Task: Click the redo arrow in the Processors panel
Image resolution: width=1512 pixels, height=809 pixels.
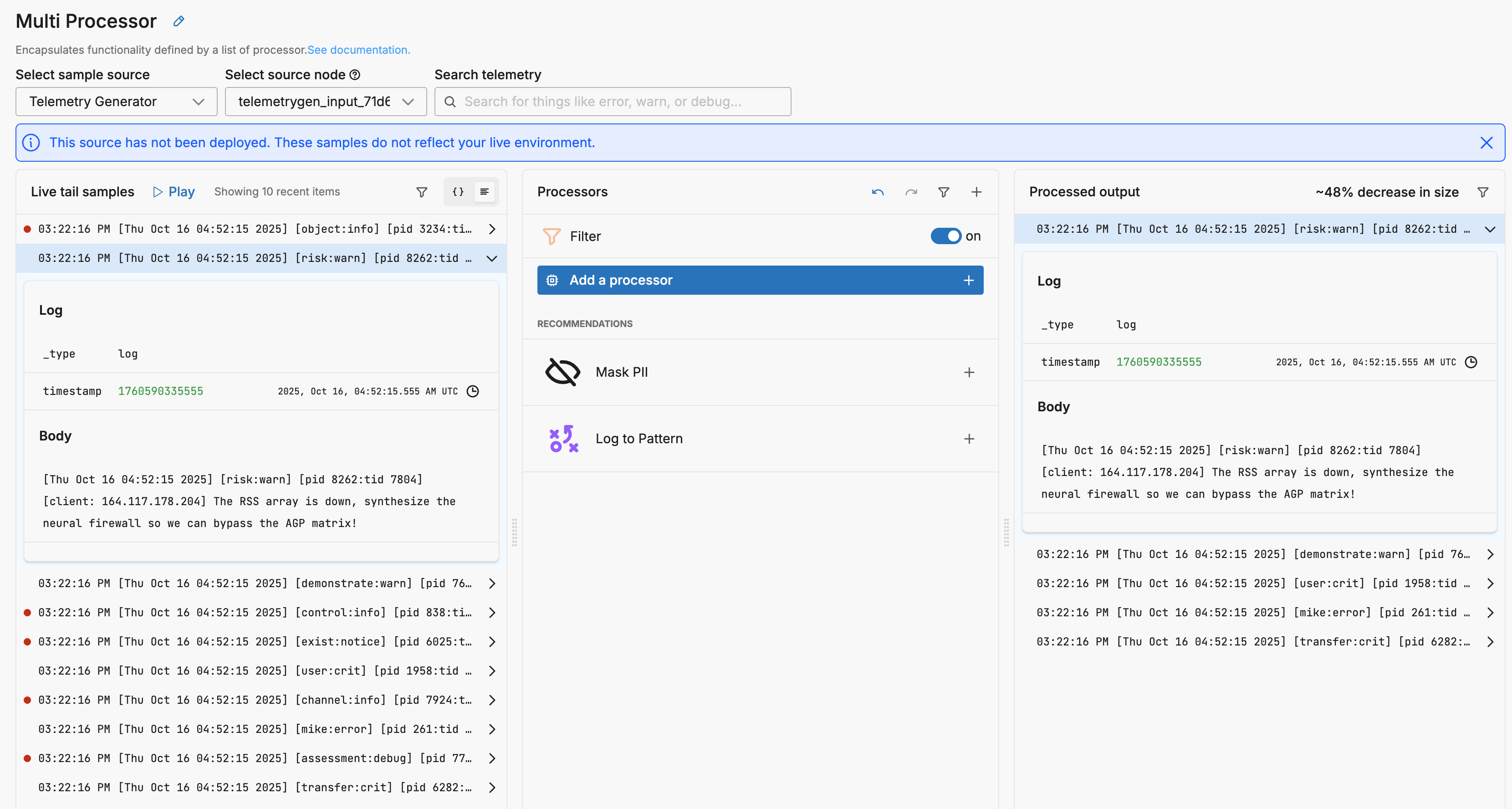Action: pyautogui.click(x=911, y=192)
